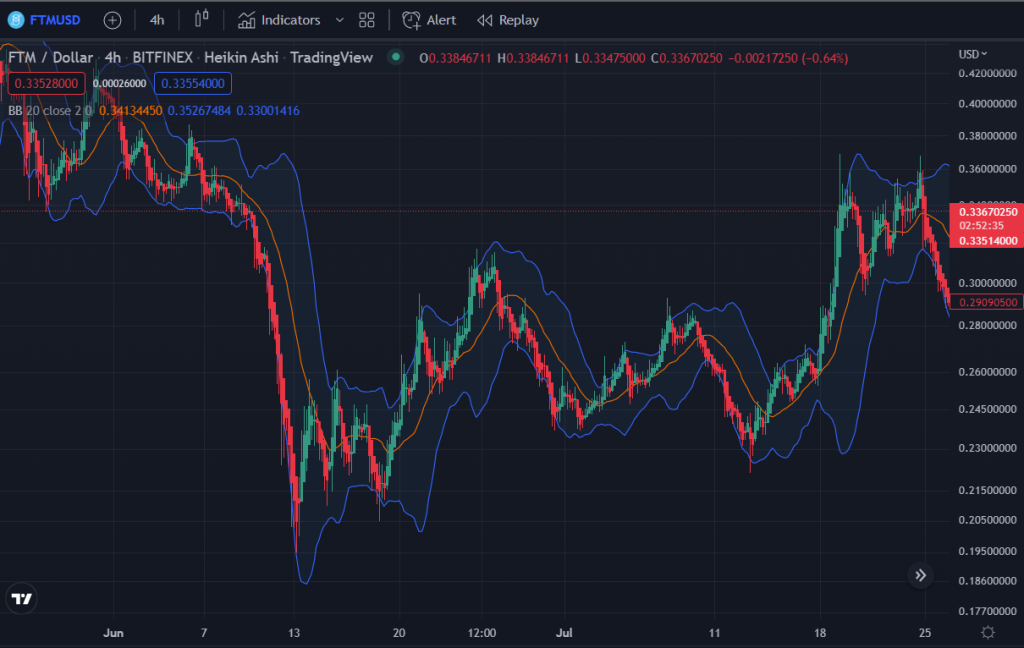
Task: Click the BB upper value 0.35267484
Action: coord(199,110)
